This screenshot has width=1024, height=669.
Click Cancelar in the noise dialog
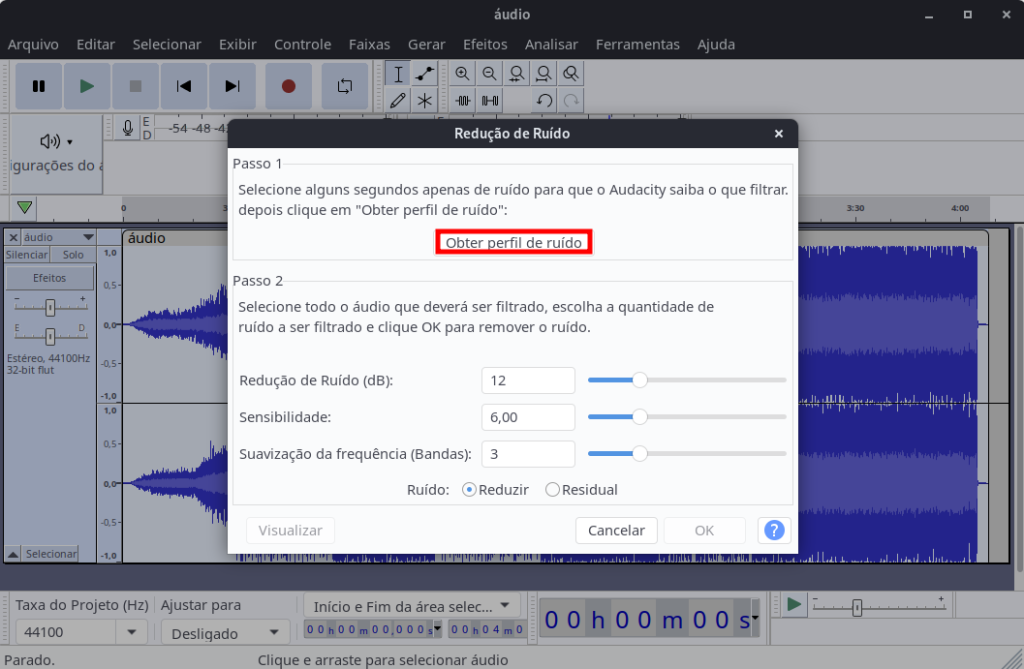point(616,530)
